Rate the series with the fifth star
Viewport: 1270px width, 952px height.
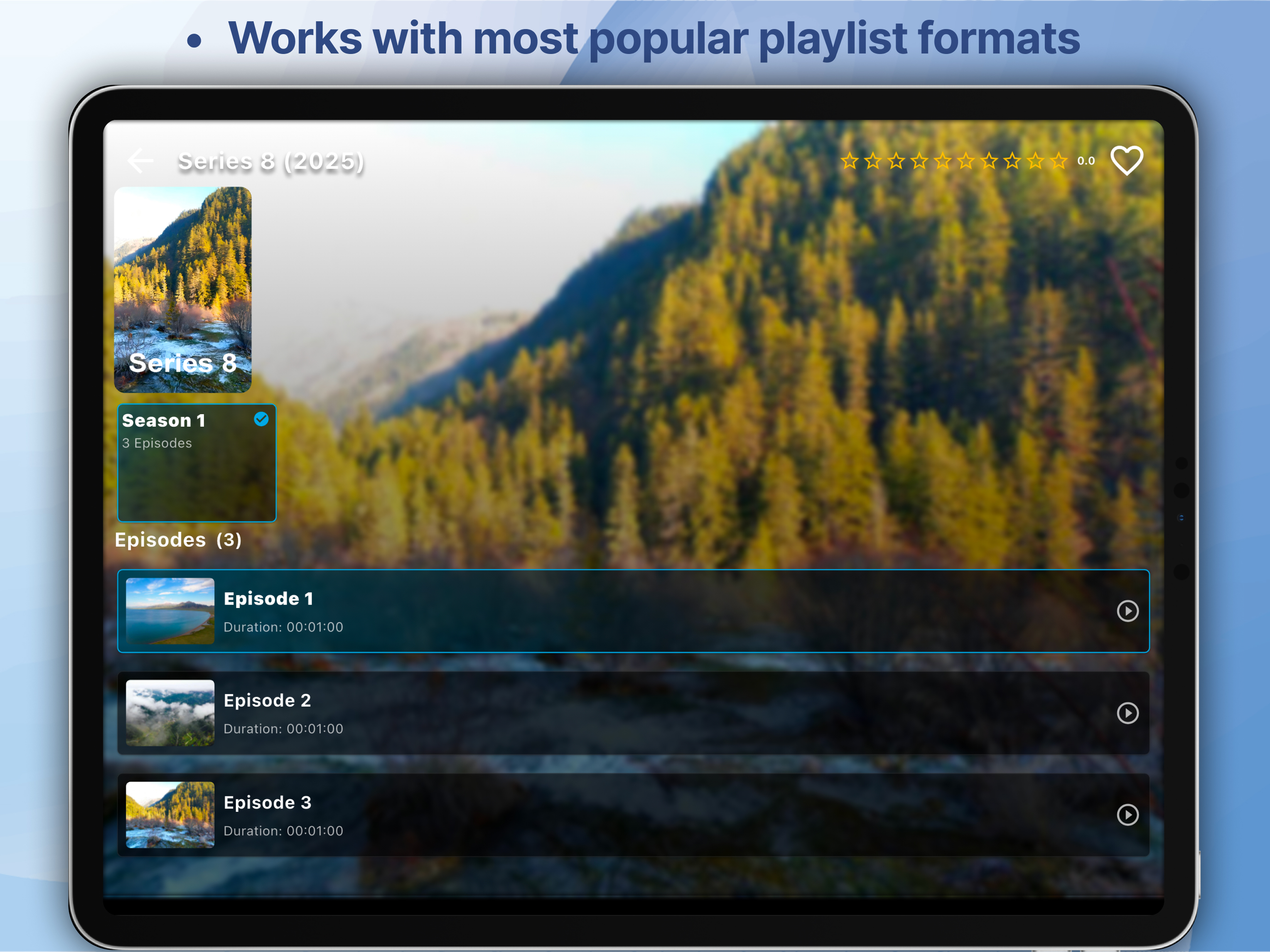pyautogui.click(x=943, y=161)
